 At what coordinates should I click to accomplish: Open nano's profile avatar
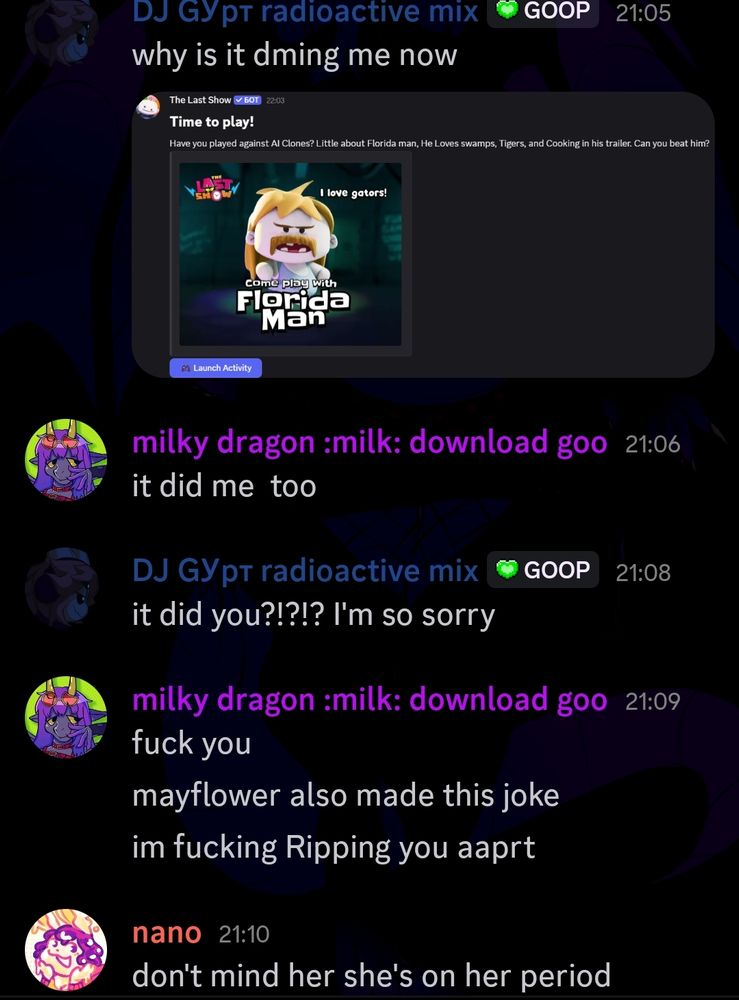coord(66,950)
